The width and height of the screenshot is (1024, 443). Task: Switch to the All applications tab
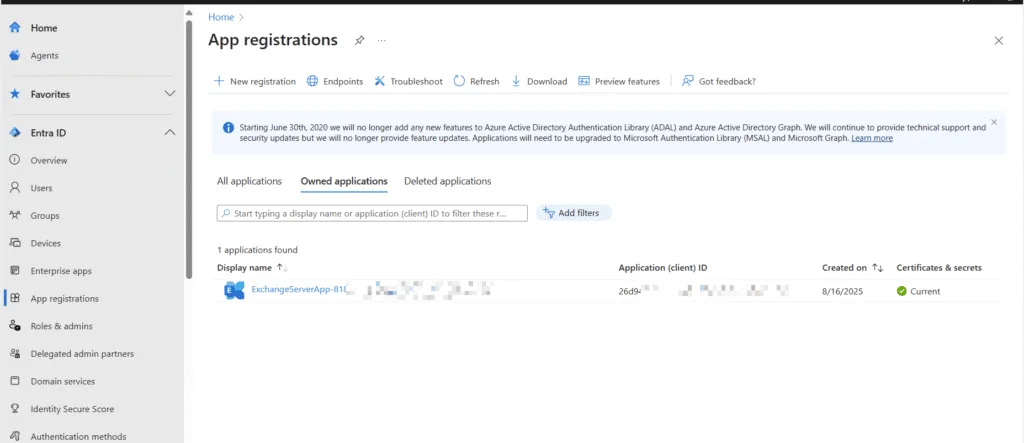(x=249, y=181)
